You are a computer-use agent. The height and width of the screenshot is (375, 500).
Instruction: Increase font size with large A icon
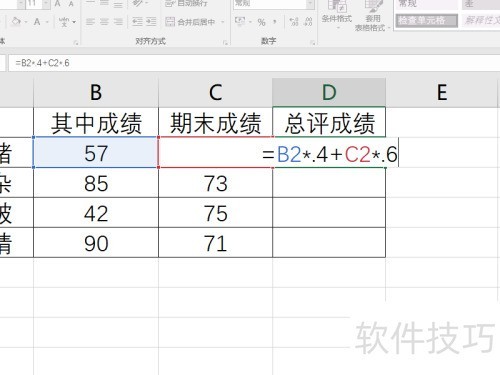(58, 4)
